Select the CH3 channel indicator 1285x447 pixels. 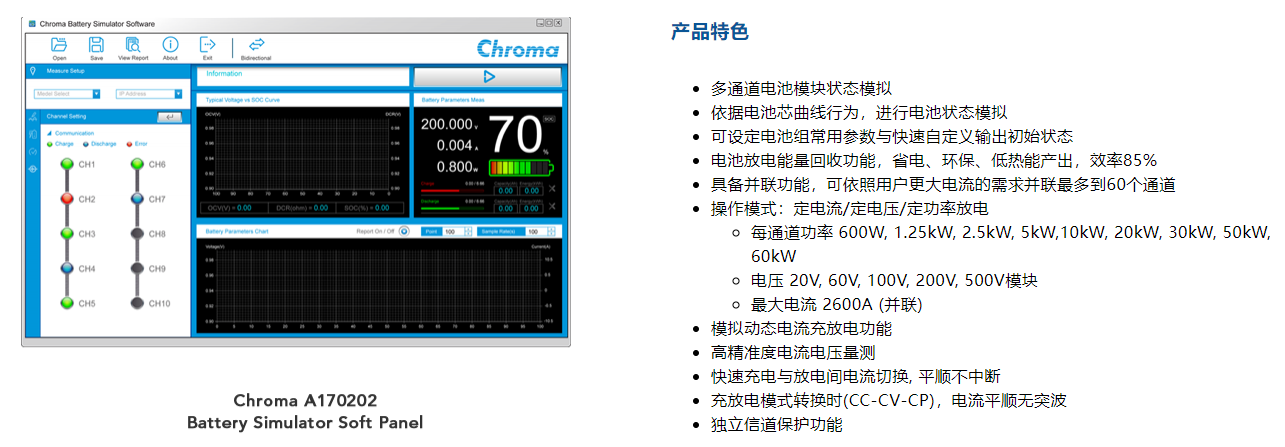[x=67, y=234]
